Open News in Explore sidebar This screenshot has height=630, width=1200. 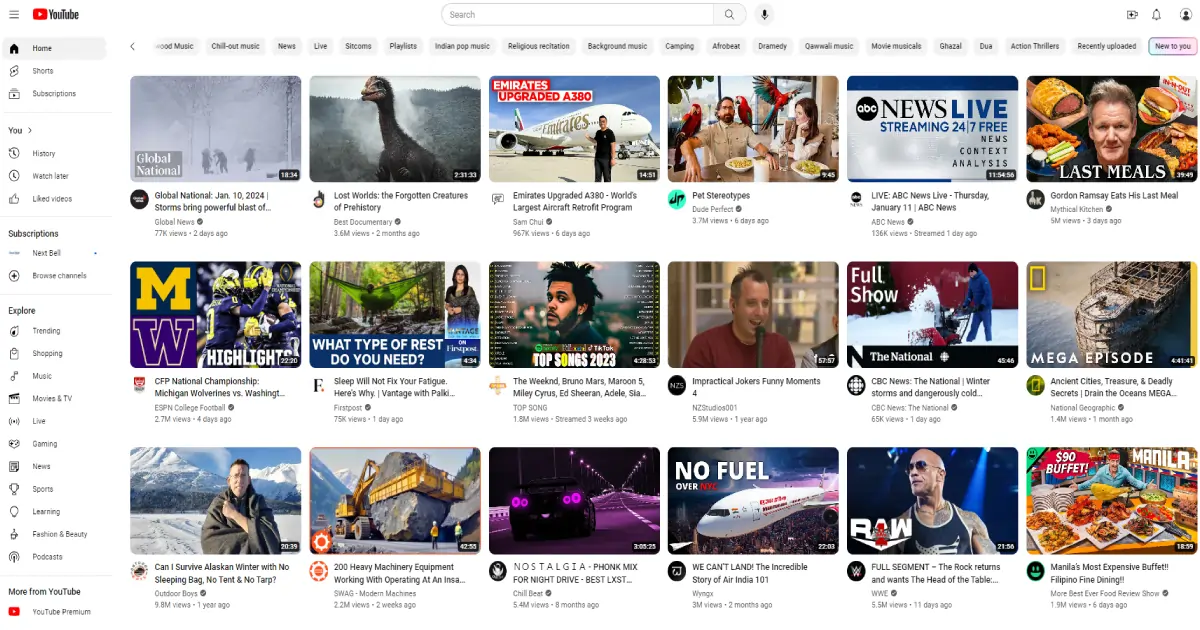tap(53, 467)
